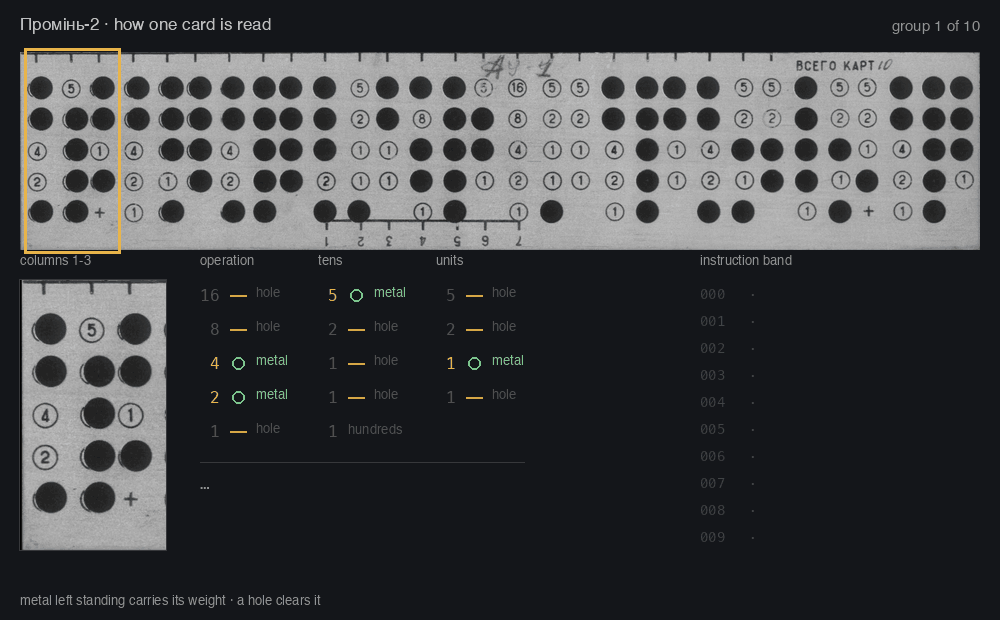Click the 'metal' label next to tens 5
This screenshot has height=620, width=1000.
click(x=390, y=292)
